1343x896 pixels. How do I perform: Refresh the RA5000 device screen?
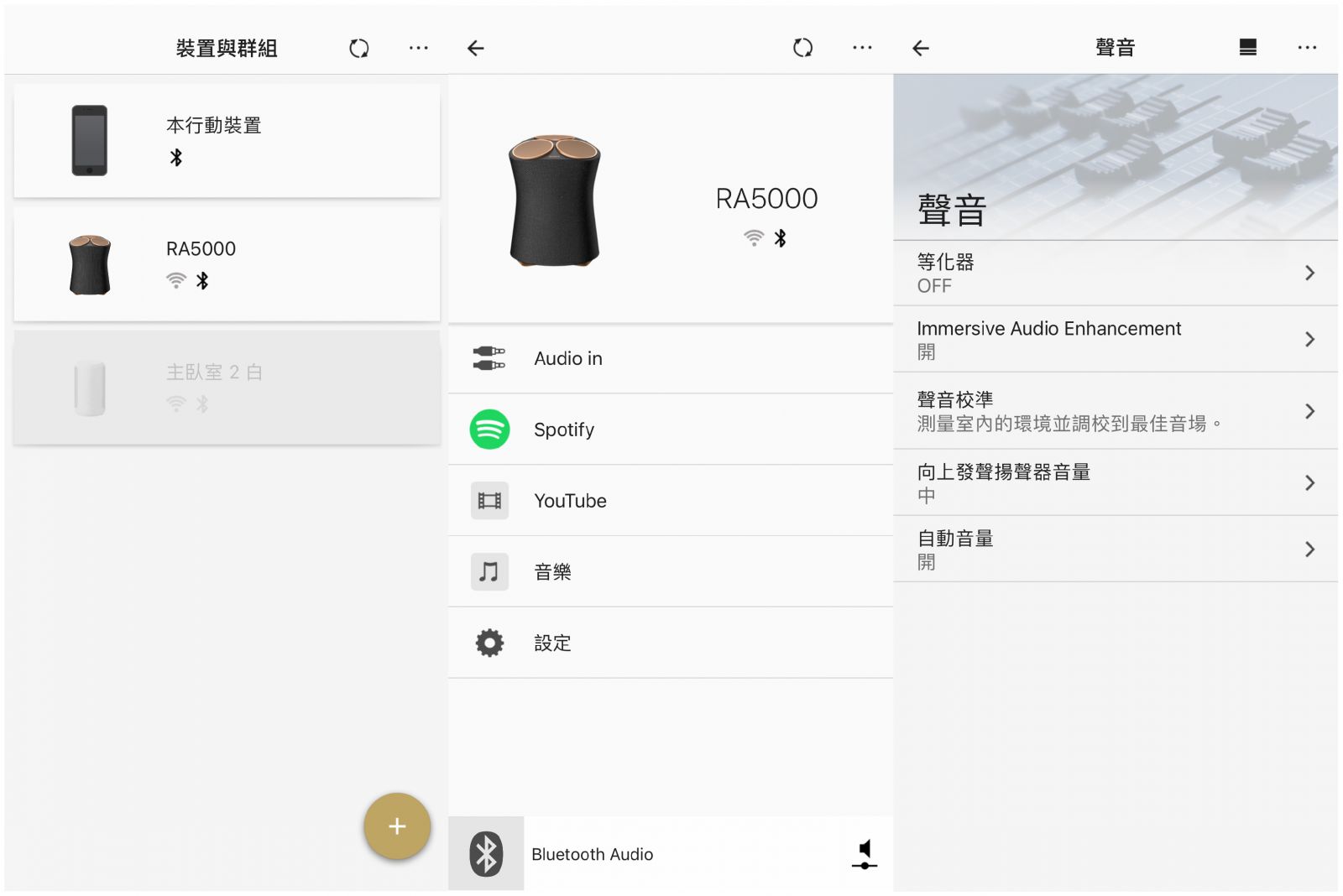click(x=803, y=49)
